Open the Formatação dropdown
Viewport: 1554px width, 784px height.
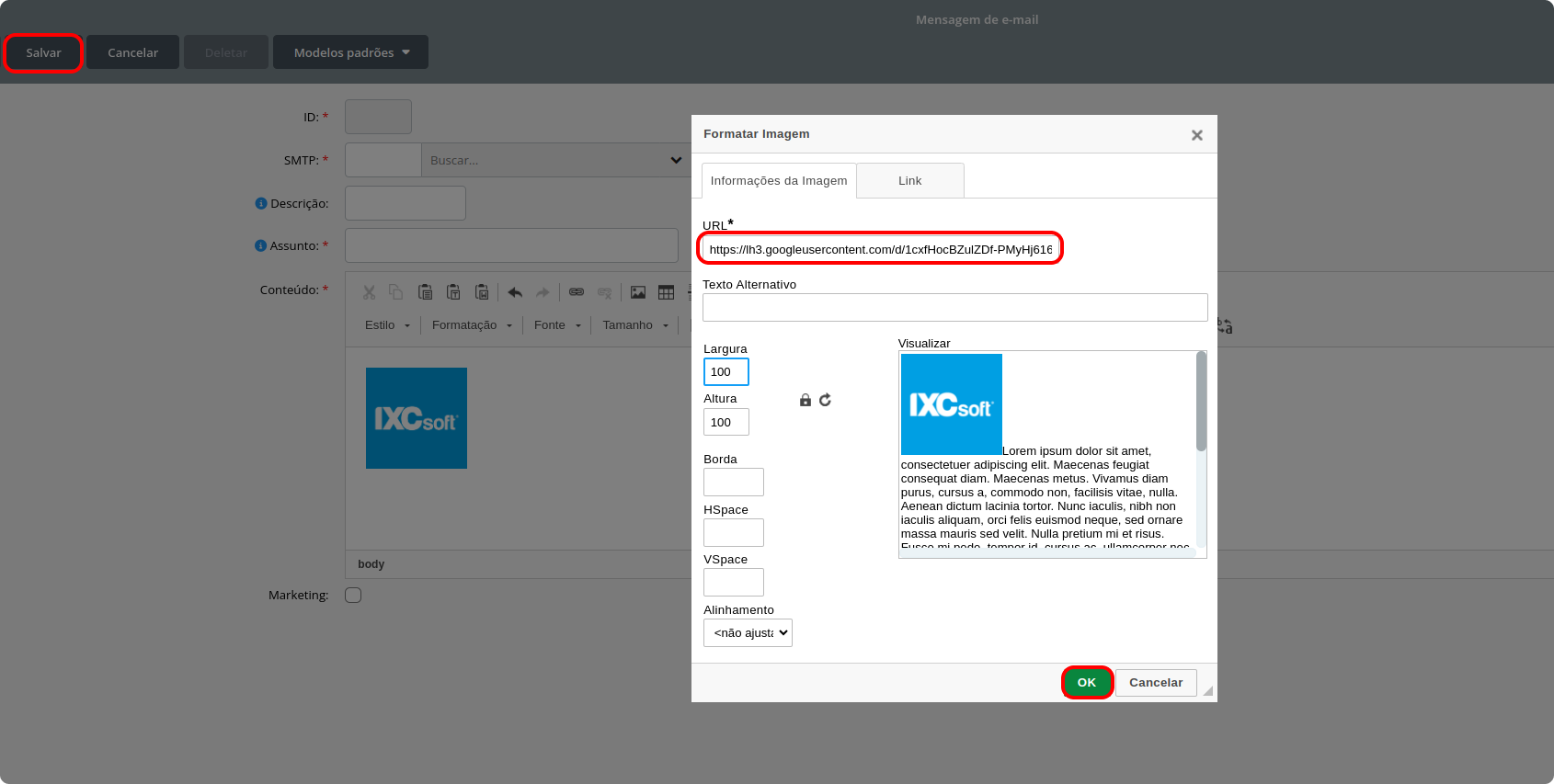tap(472, 325)
